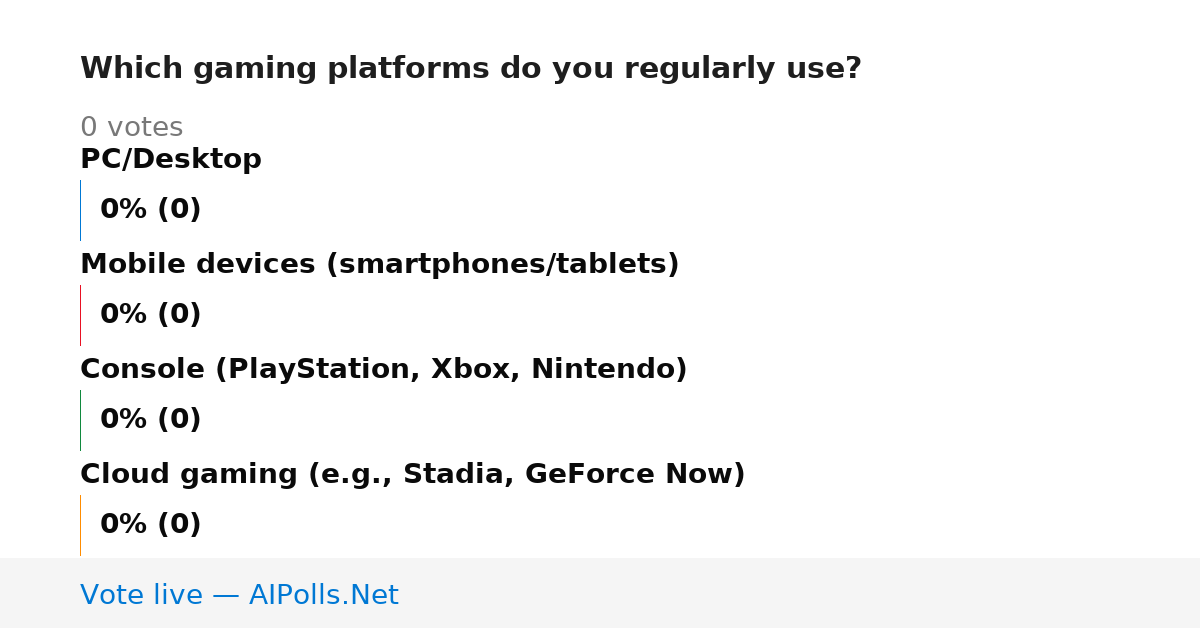Click the blue result bar for PC/Desktop

(x=80, y=210)
